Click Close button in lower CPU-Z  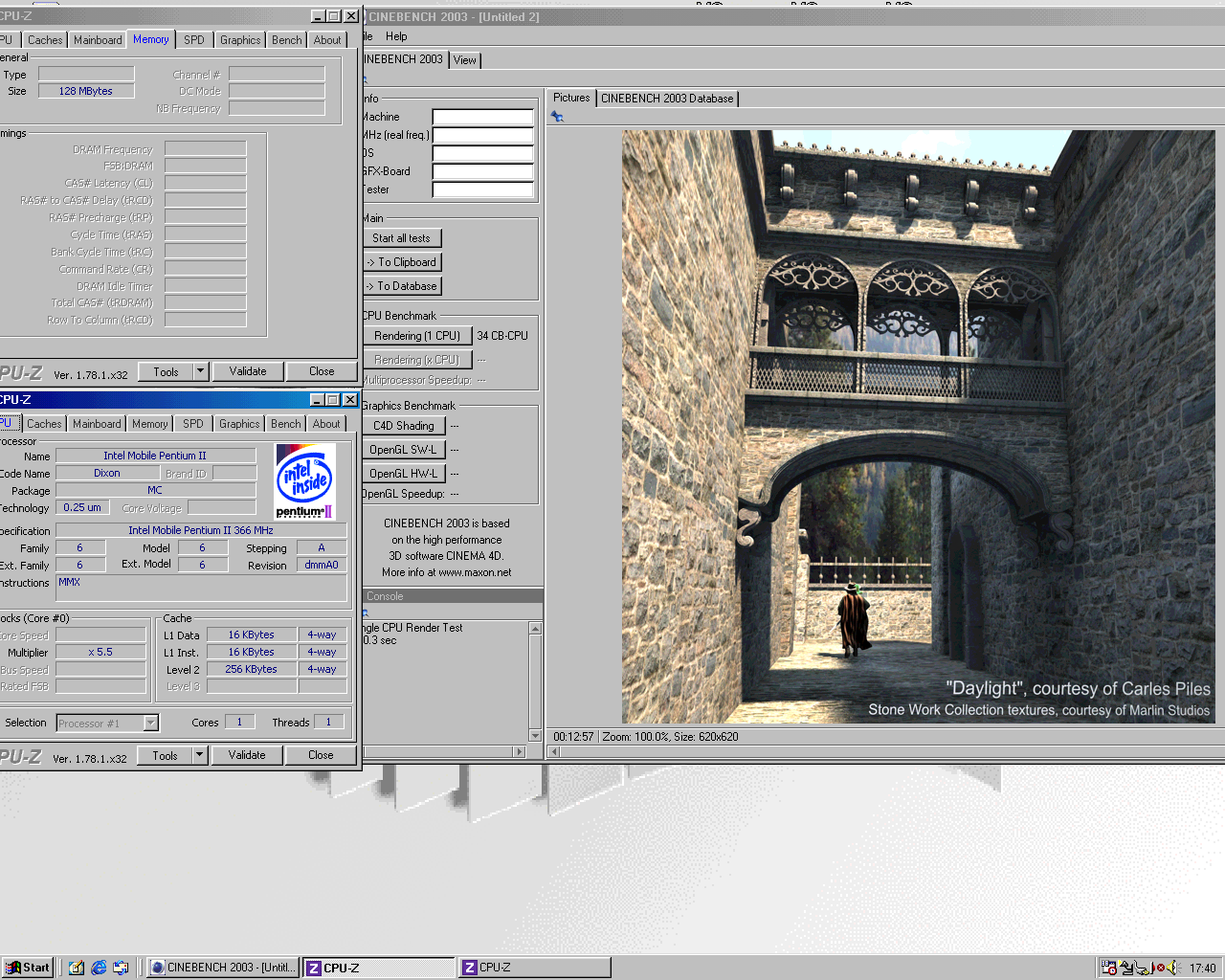pos(321,755)
